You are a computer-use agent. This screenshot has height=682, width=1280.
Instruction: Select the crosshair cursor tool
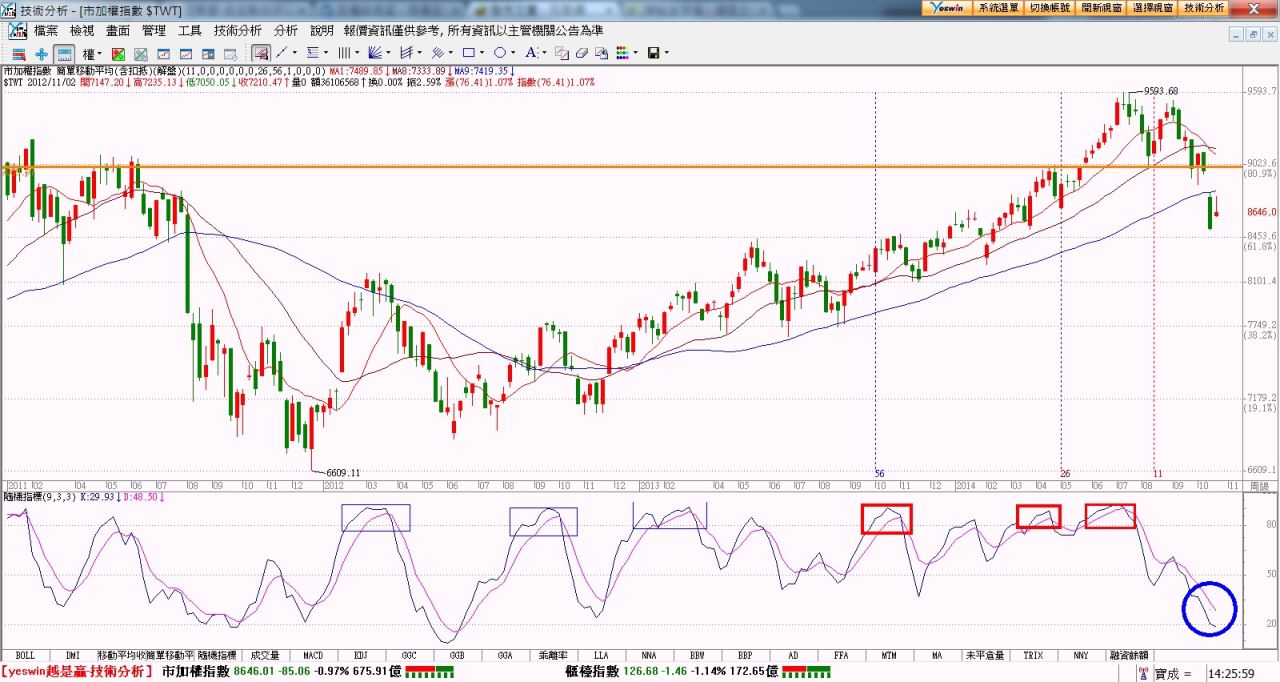41,53
